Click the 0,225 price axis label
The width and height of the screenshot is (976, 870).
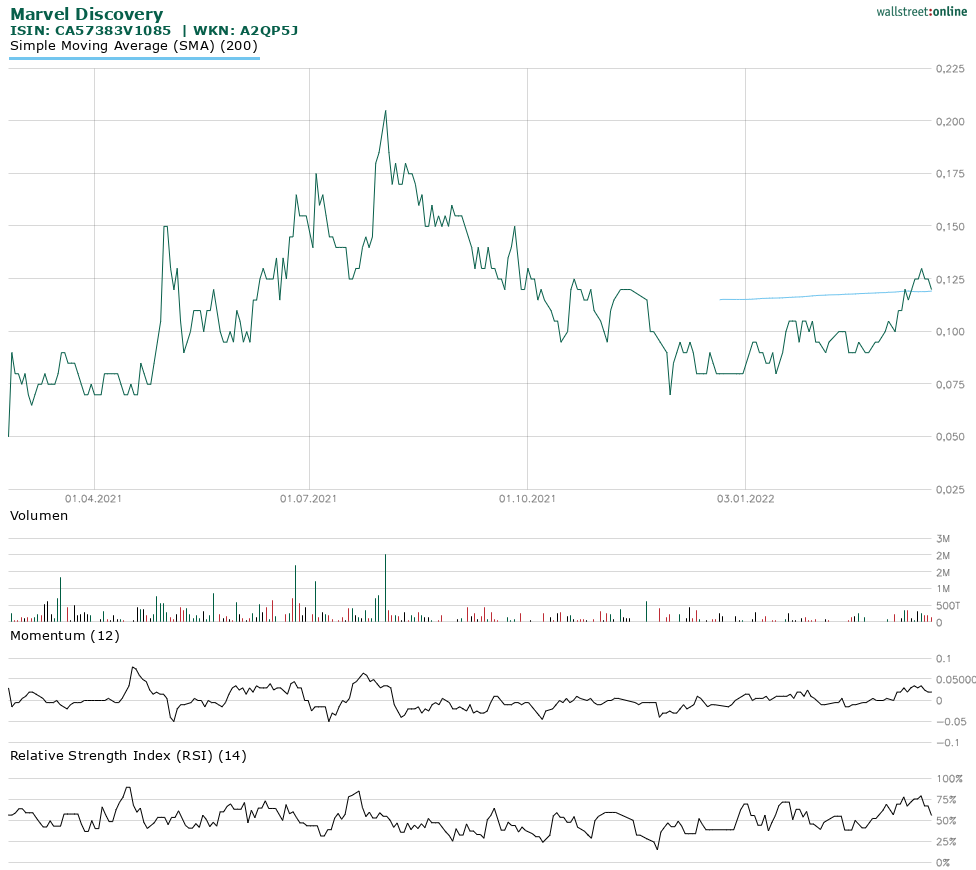pos(950,68)
